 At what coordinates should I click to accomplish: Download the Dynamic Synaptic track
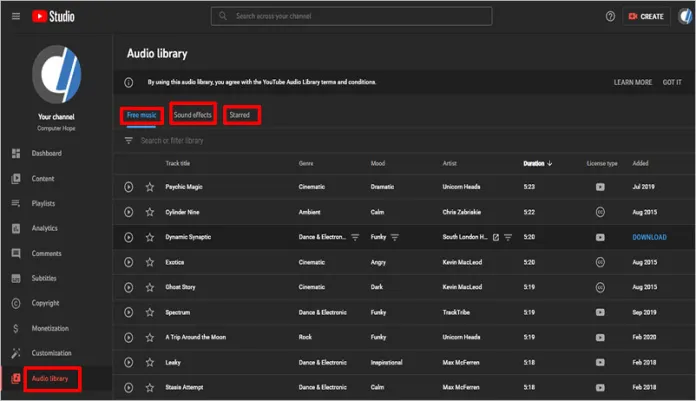click(x=649, y=237)
